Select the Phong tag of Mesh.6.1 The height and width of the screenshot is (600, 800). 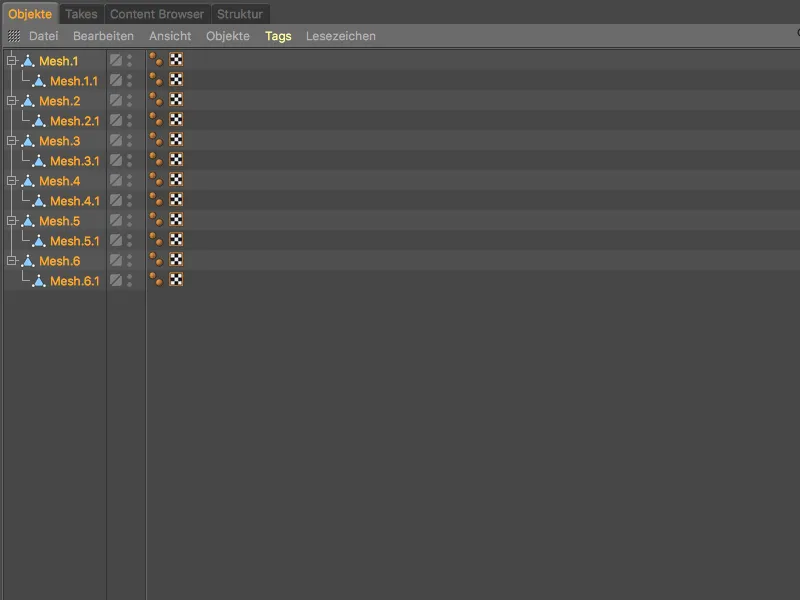coord(156,280)
